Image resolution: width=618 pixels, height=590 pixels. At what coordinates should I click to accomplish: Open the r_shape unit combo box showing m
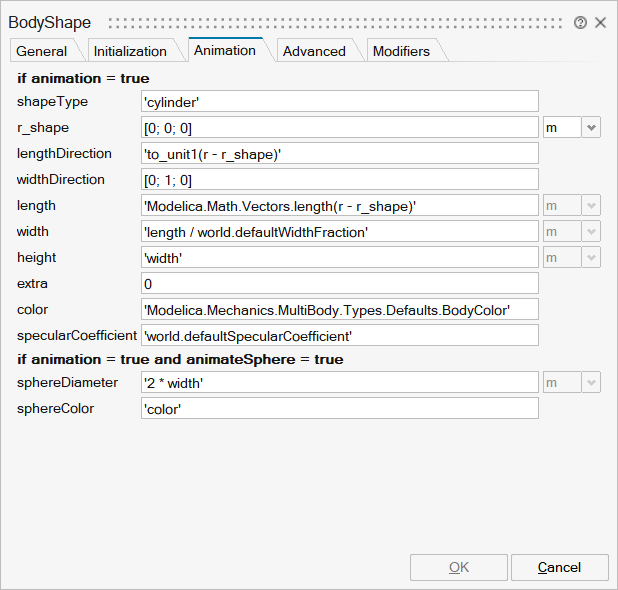tap(561, 127)
